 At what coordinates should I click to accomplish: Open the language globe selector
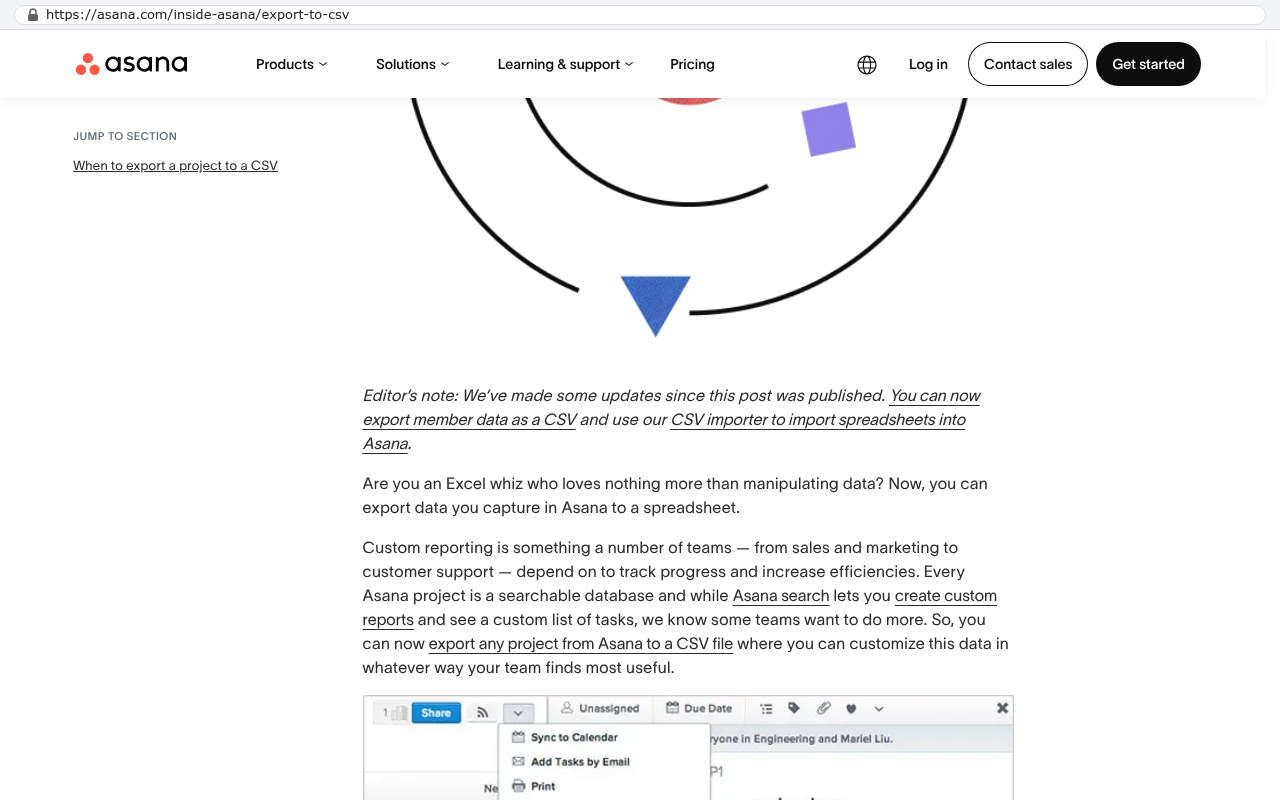867,64
